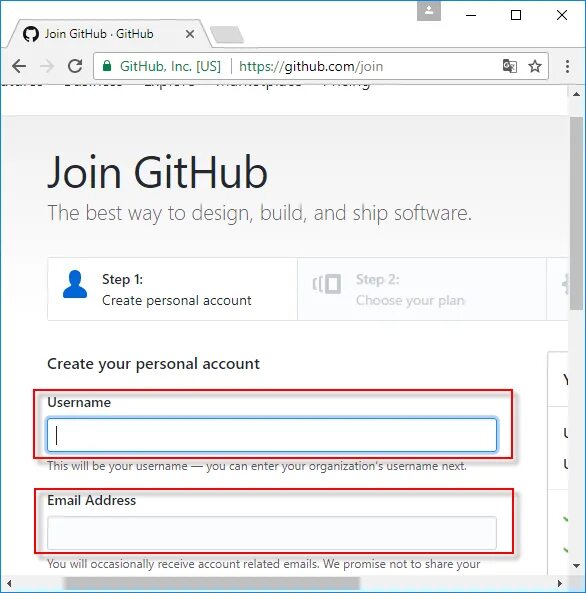Click the Join GitHub heading
This screenshot has height=593, width=586.
pyautogui.click(x=157, y=172)
